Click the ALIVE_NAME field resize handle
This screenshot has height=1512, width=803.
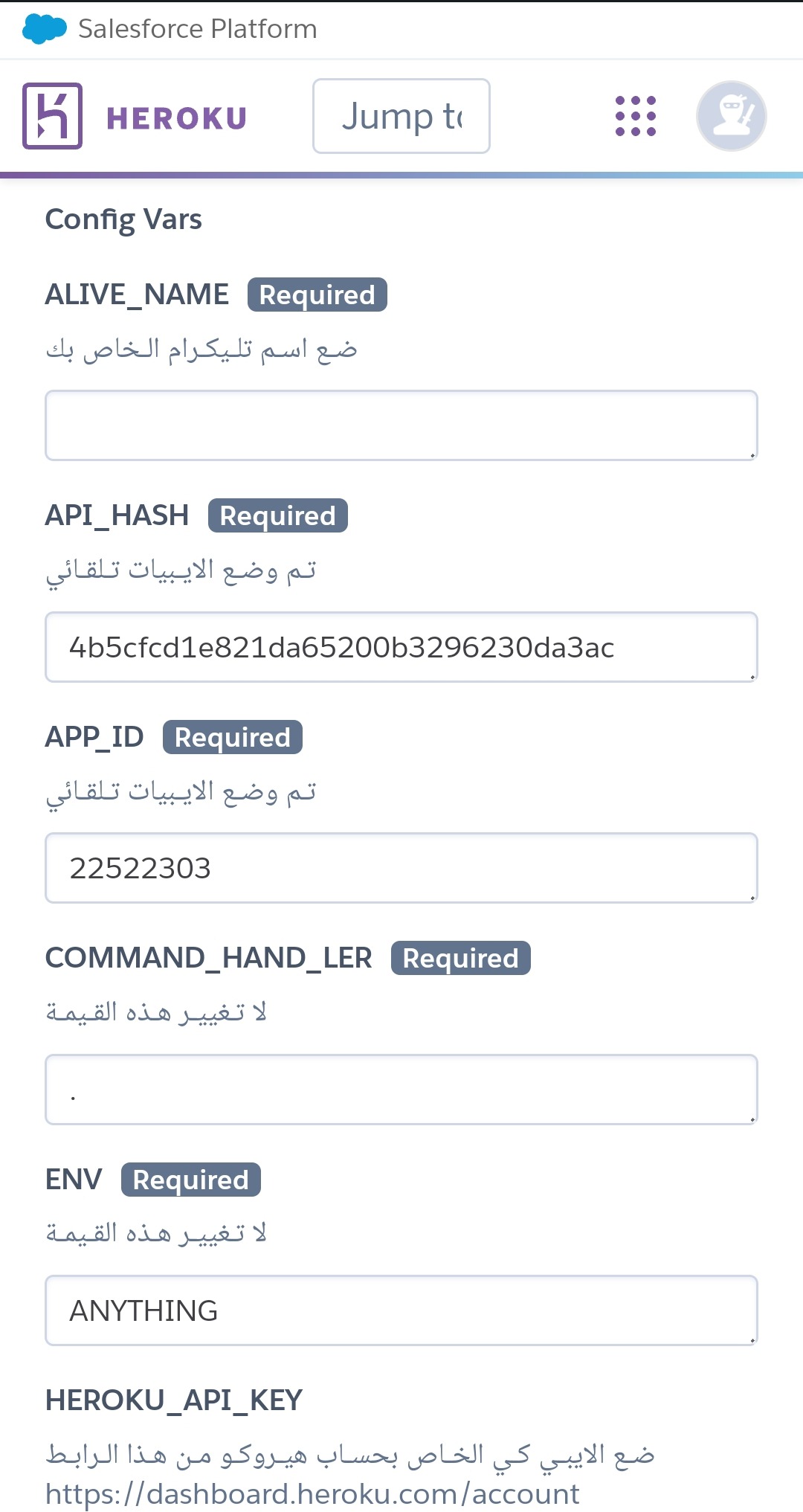click(x=752, y=454)
